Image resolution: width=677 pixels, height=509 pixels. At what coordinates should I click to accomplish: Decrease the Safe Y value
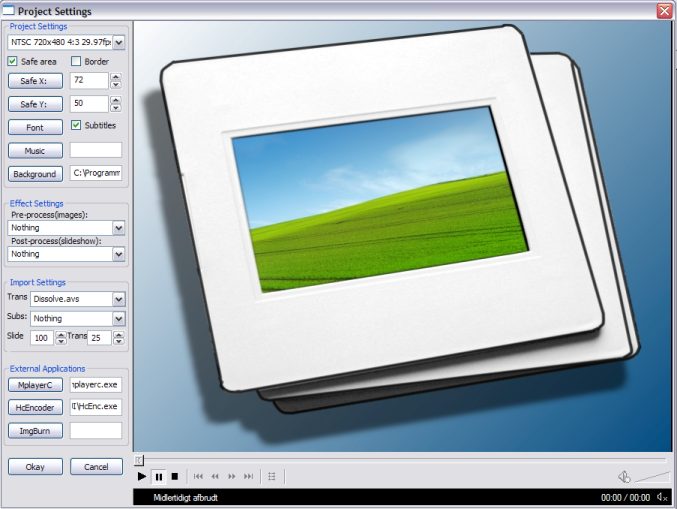tap(116, 108)
